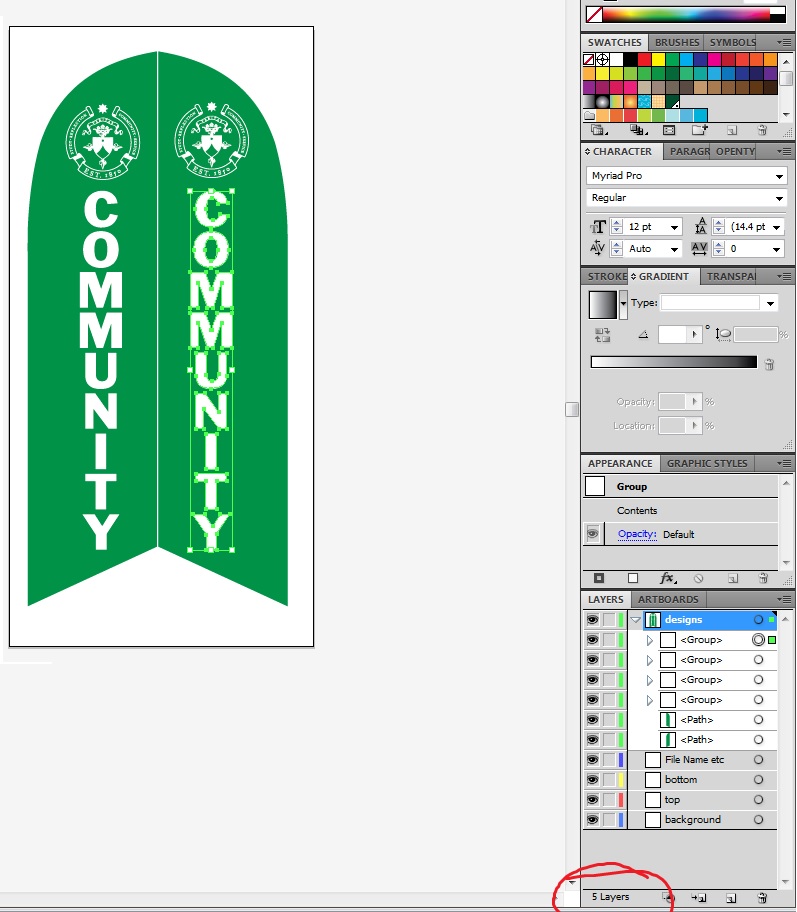Click New Swatch icon in Swatches panel
Screen dimensions: 797x912
(x=732, y=130)
